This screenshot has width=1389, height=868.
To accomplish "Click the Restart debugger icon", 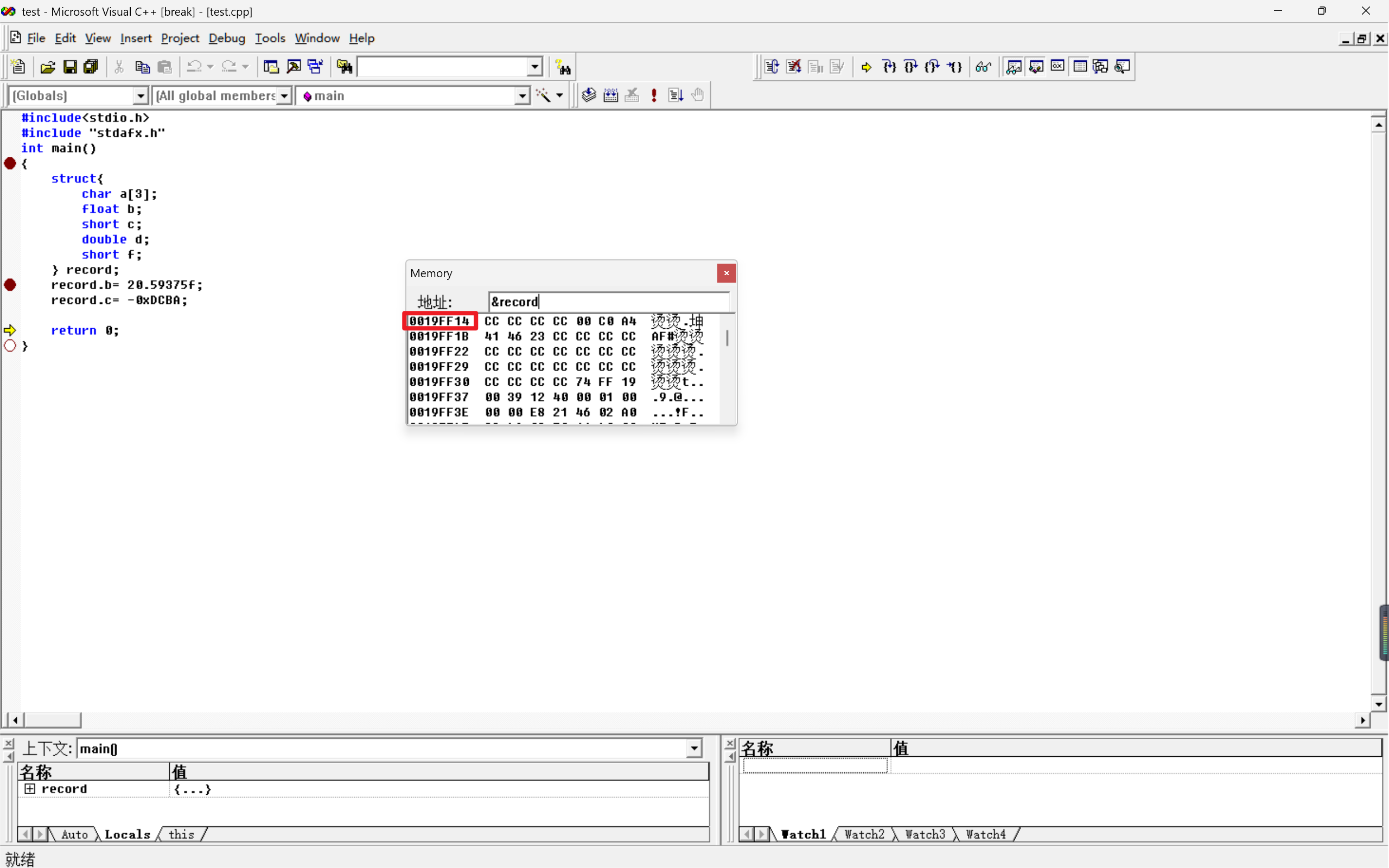I will point(772,67).
